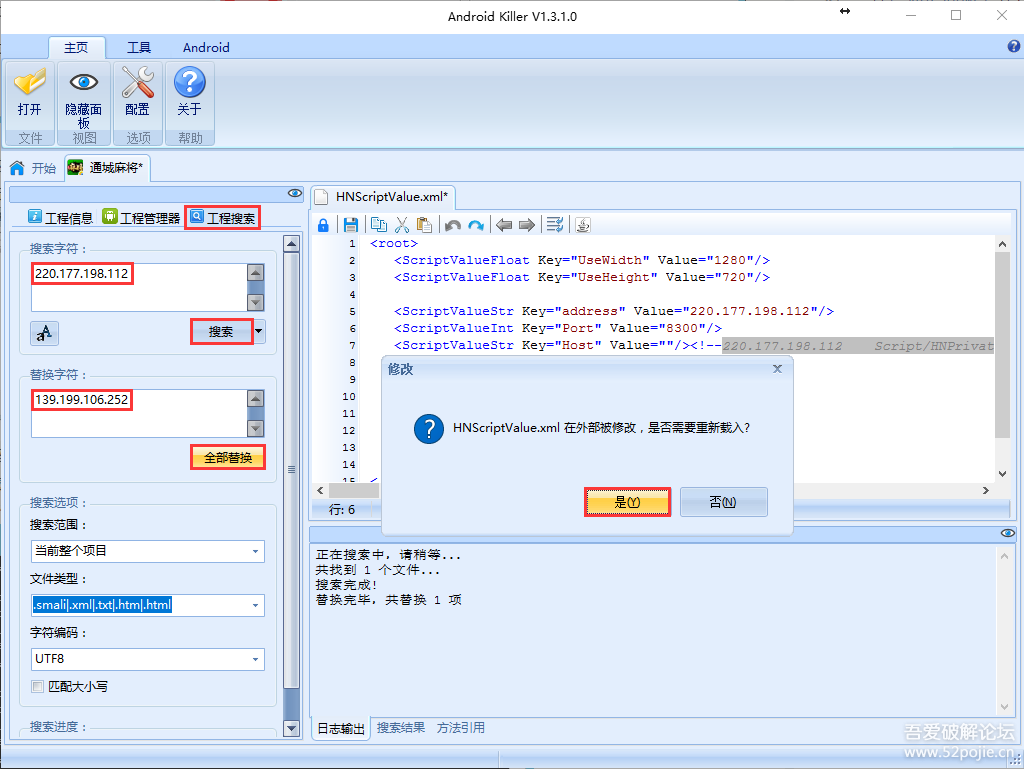
Task: Click the paste clipboard icon
Action: click(x=424, y=226)
